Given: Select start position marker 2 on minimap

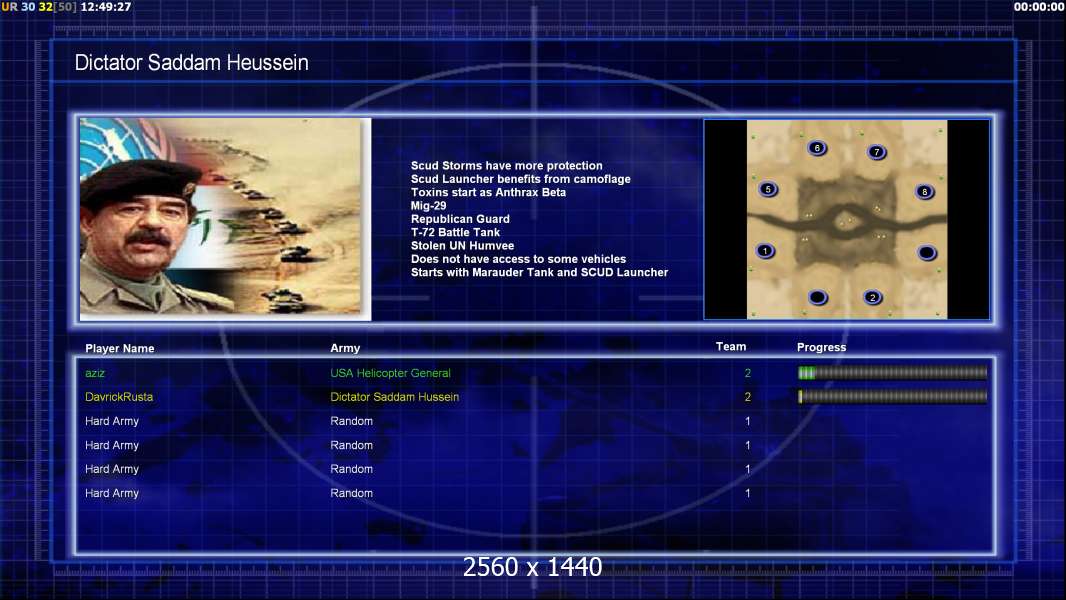Looking at the screenshot, I should coord(873,298).
